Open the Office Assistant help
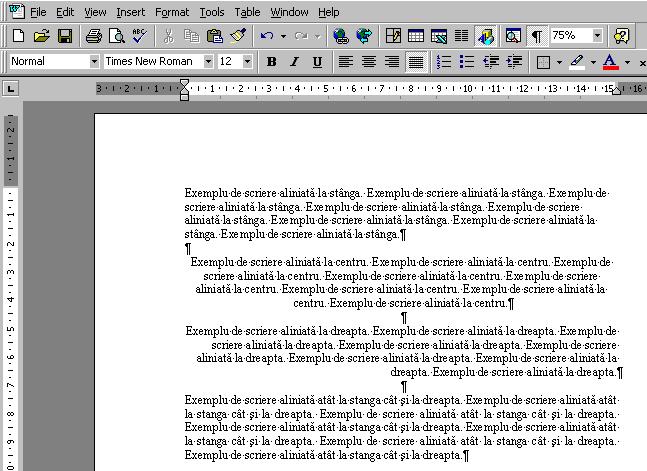The height and width of the screenshot is (471, 647). pos(621,36)
